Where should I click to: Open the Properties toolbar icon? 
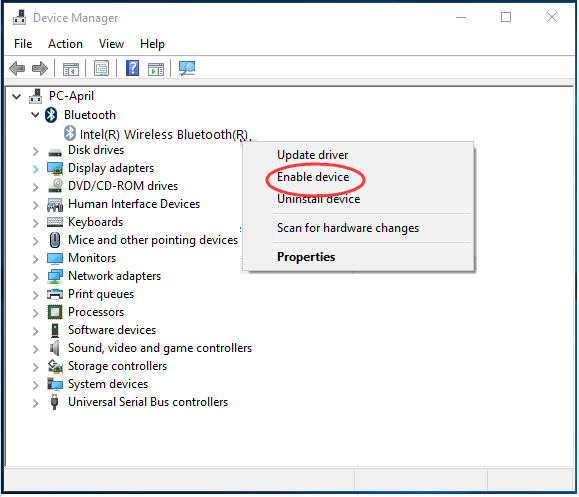(101, 68)
